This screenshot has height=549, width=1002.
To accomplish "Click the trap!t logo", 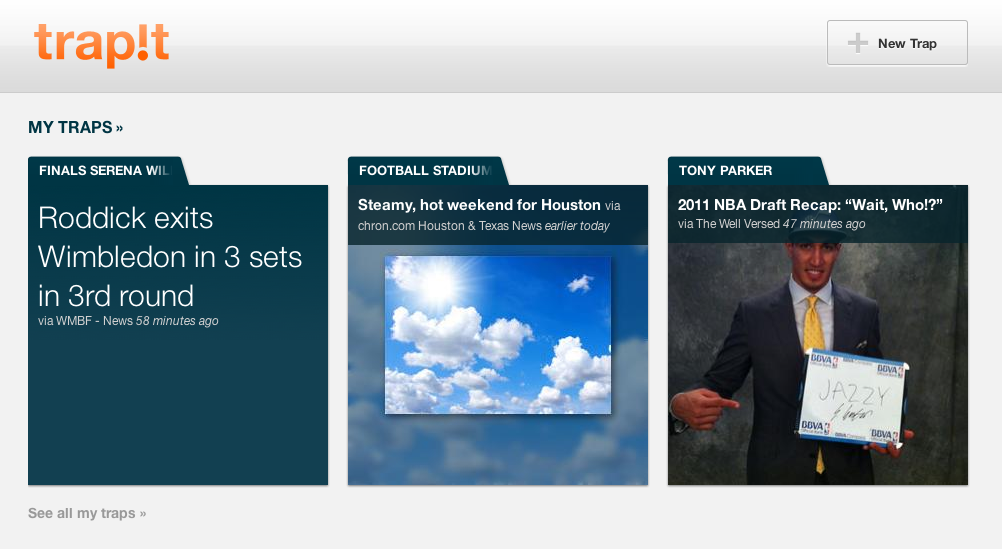I will click(x=102, y=45).
